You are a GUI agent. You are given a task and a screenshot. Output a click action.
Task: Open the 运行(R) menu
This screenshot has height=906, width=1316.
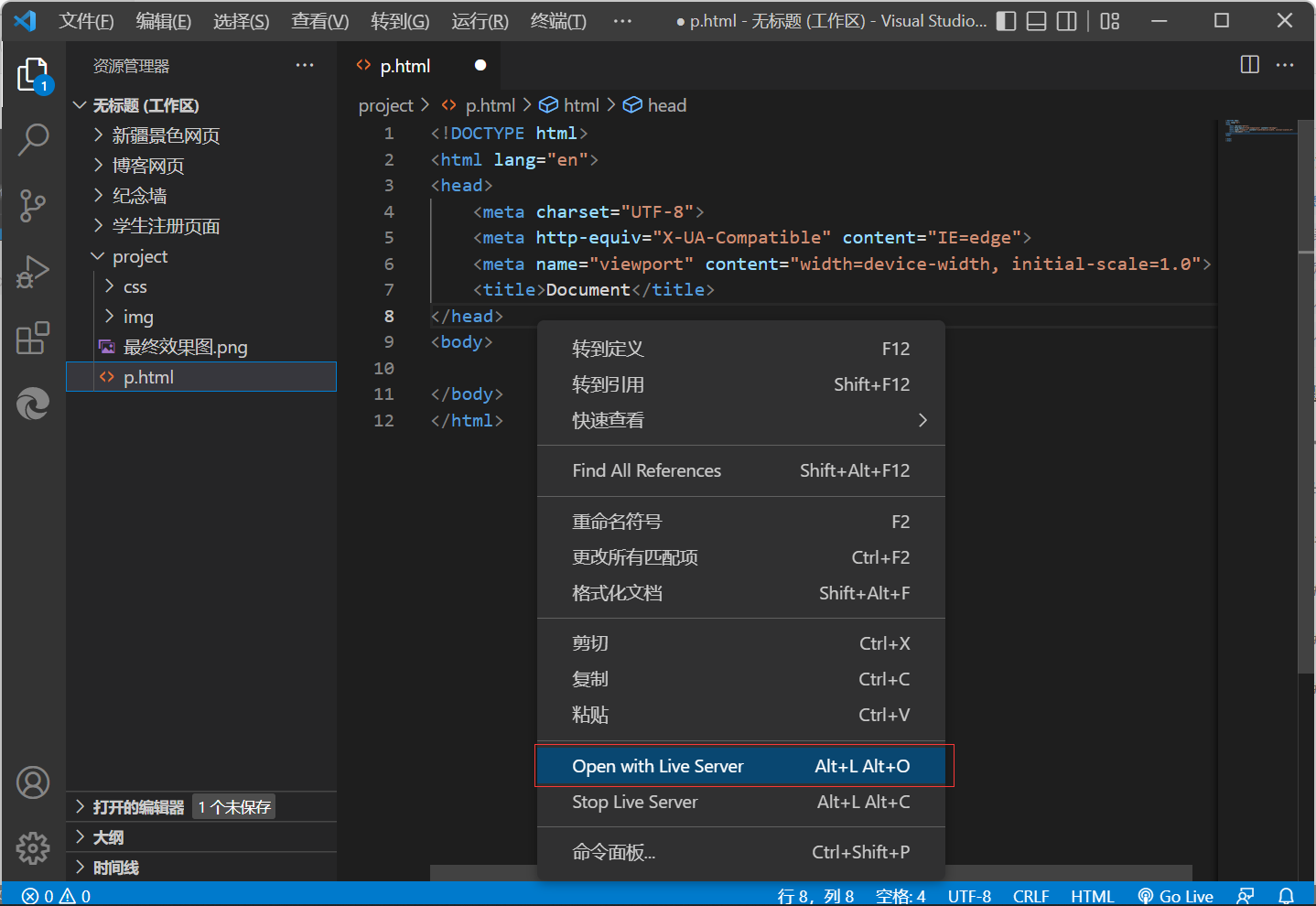click(480, 21)
